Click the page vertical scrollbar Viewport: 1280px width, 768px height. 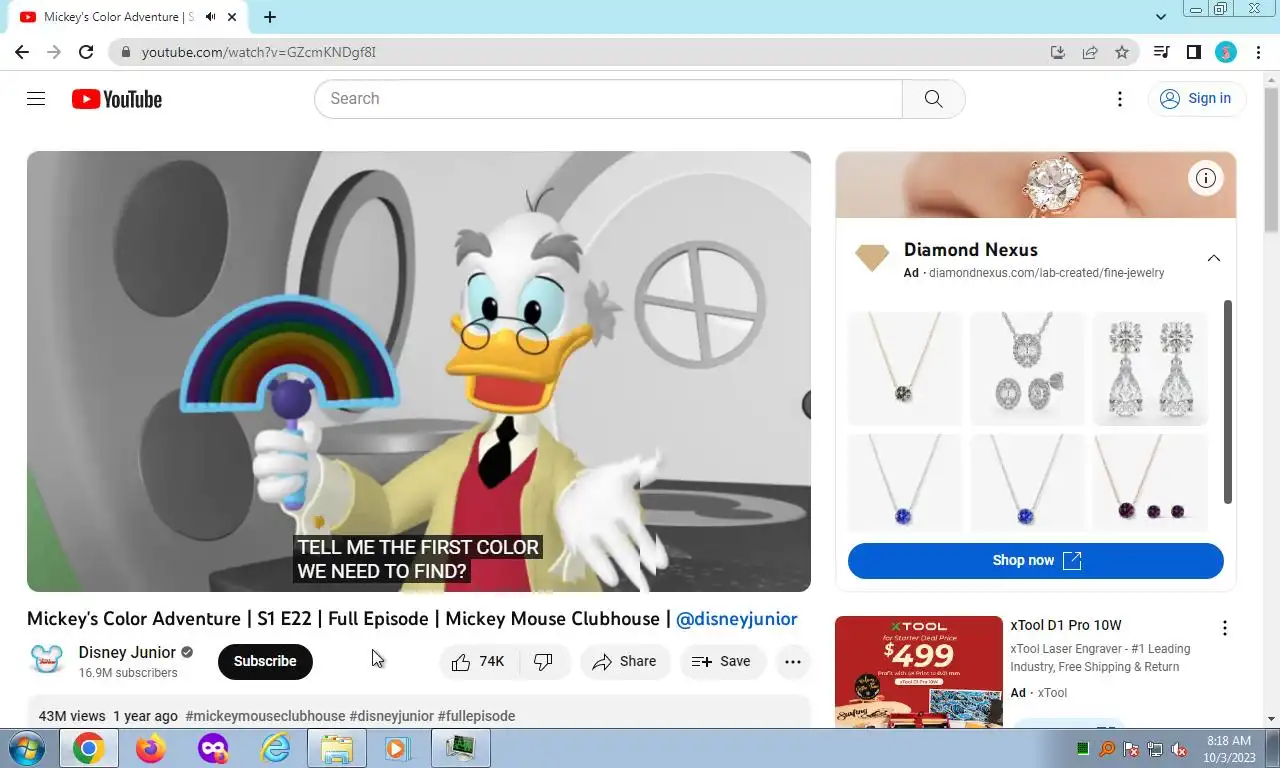pos(1272,160)
